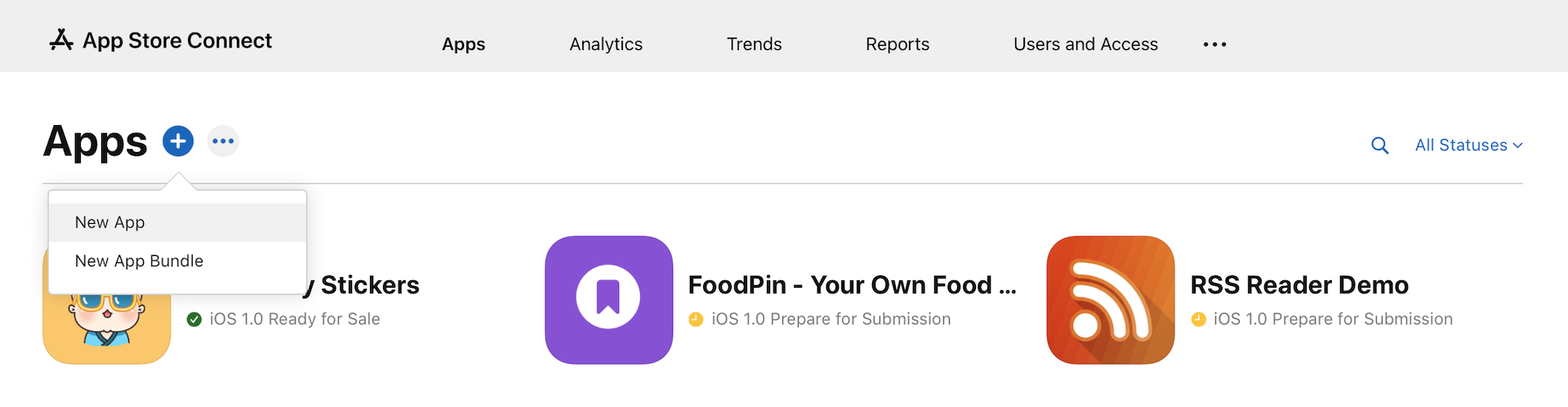Click the RSS Reader Demo title
The image size is (1568, 407).
[x=1298, y=285]
